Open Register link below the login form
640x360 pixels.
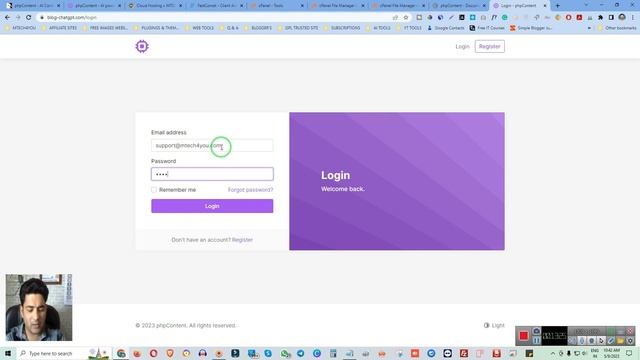pos(242,240)
